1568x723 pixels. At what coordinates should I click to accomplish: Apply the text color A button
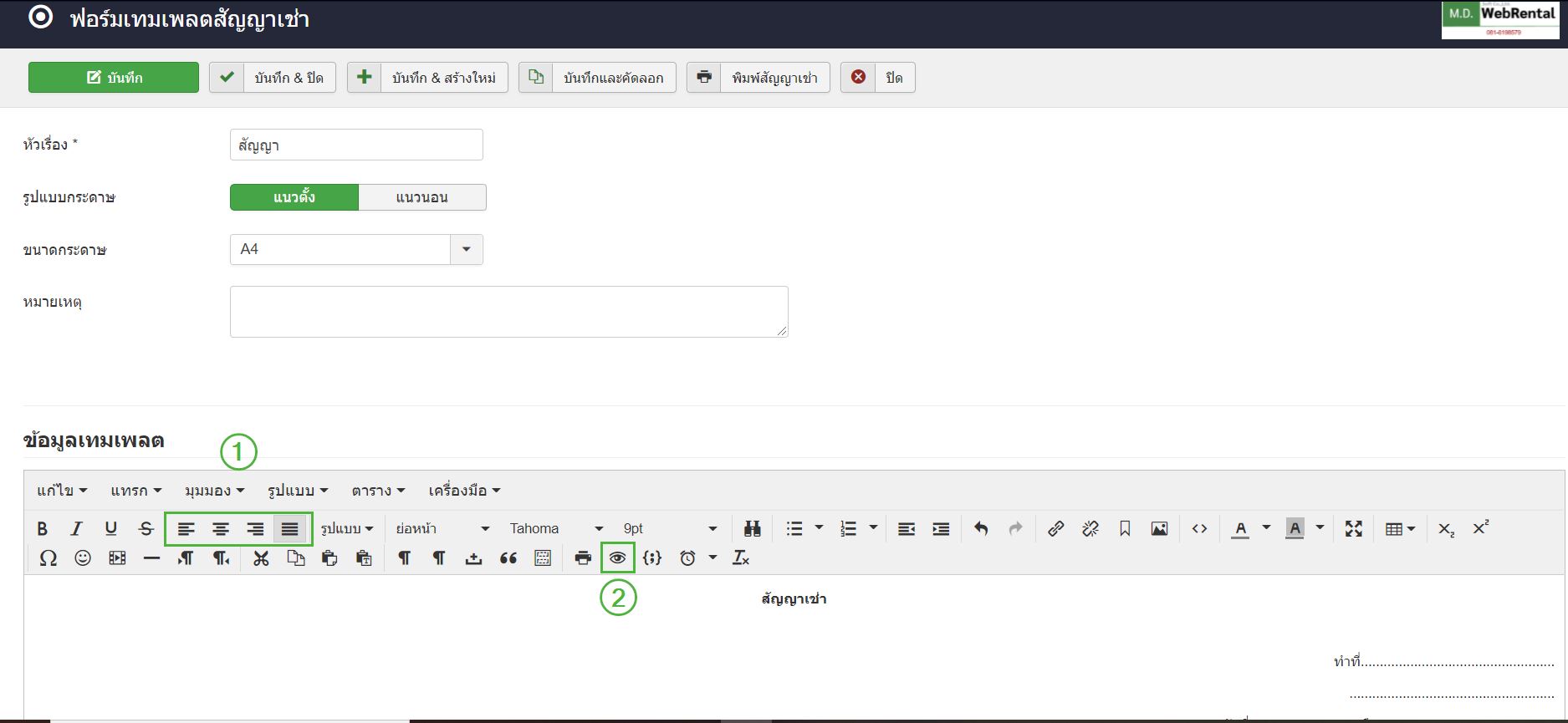pyautogui.click(x=1241, y=528)
